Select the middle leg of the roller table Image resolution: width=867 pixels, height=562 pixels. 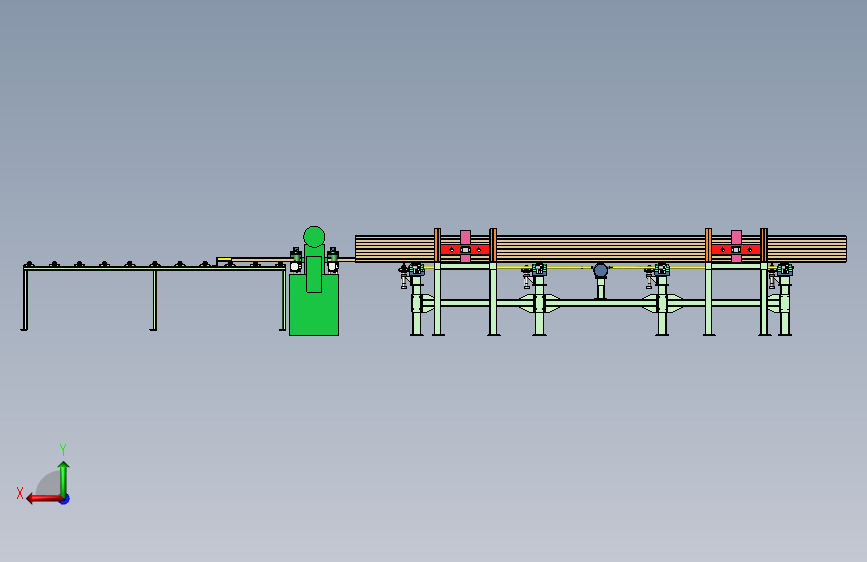click(x=154, y=300)
